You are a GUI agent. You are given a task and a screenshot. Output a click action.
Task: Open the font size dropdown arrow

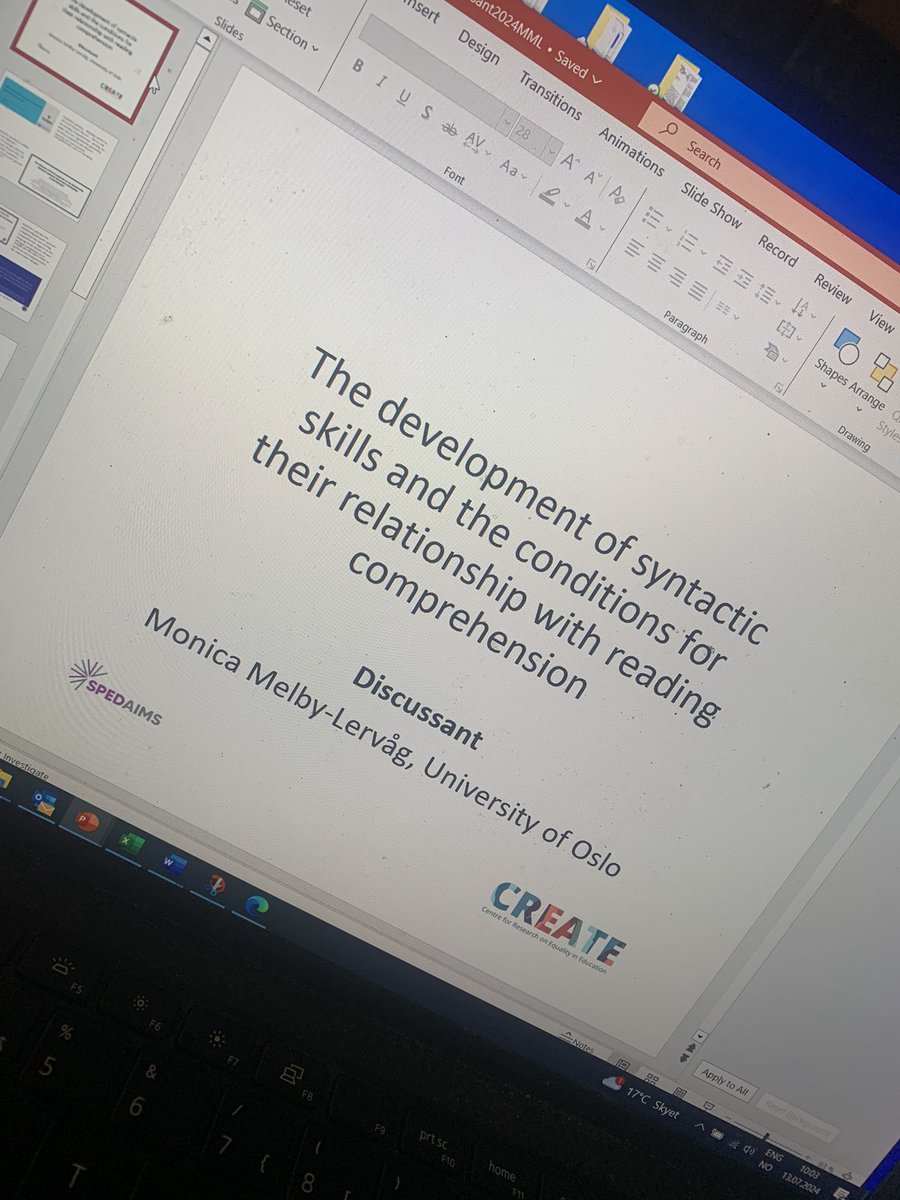[551, 150]
